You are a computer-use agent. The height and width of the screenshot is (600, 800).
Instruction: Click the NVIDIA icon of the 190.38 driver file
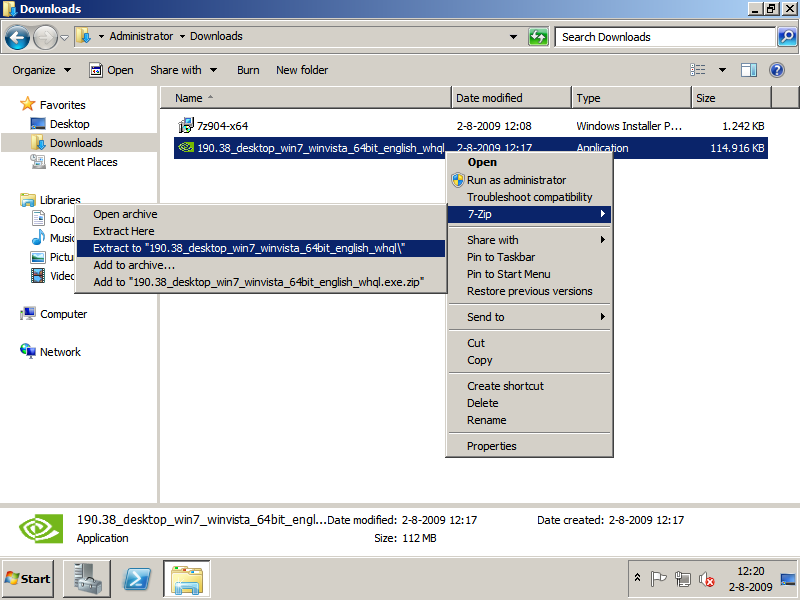point(186,148)
